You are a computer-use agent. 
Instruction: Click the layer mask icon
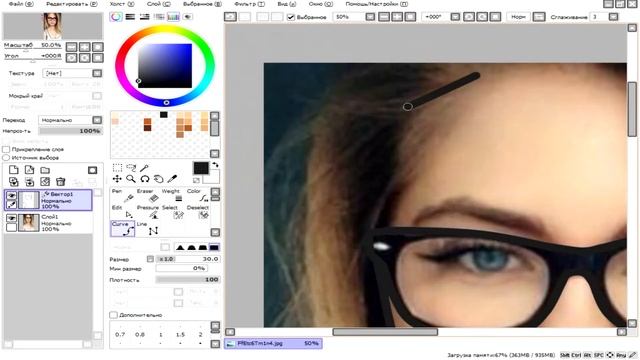pos(92,170)
